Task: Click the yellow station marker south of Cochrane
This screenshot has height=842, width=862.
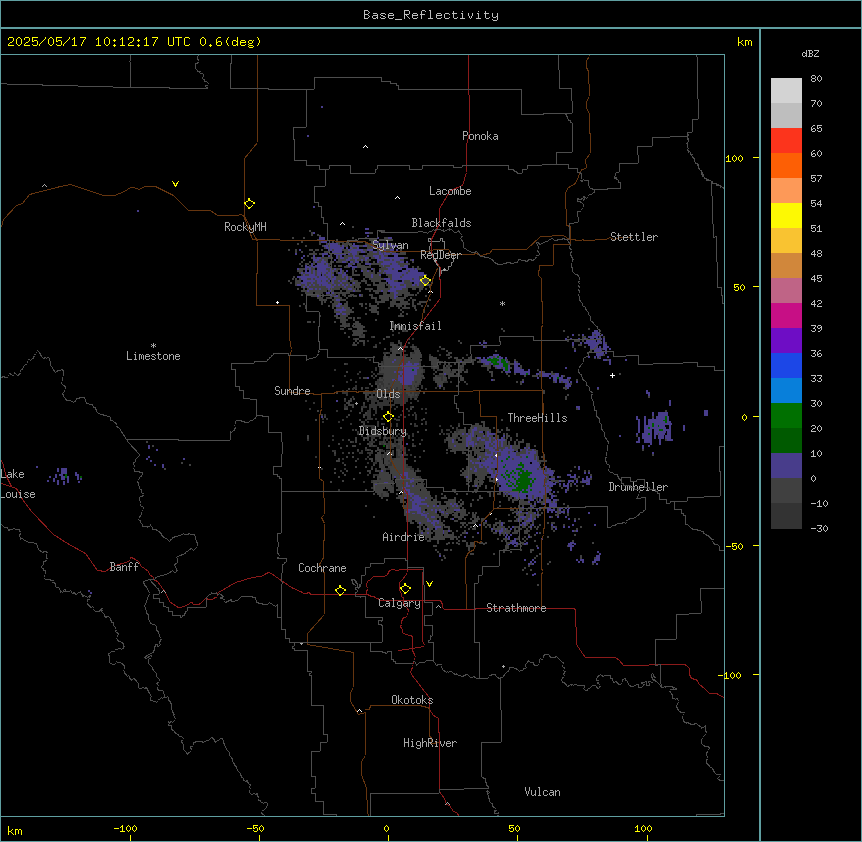Action: pos(340,590)
